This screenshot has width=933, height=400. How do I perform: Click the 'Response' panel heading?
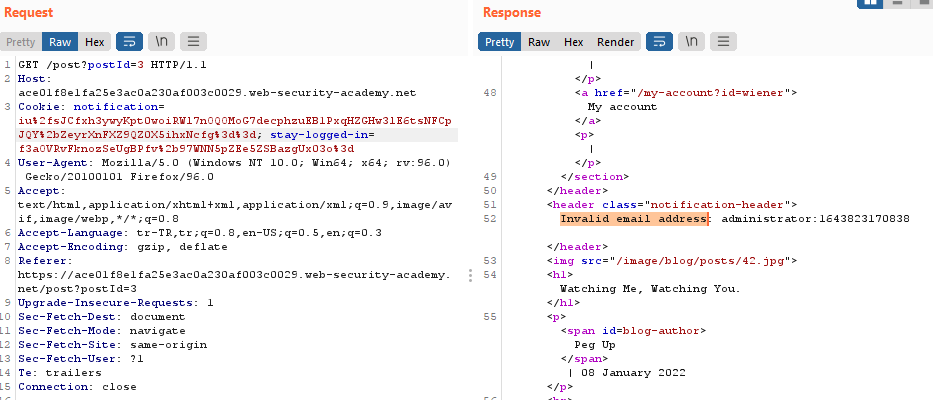512,12
